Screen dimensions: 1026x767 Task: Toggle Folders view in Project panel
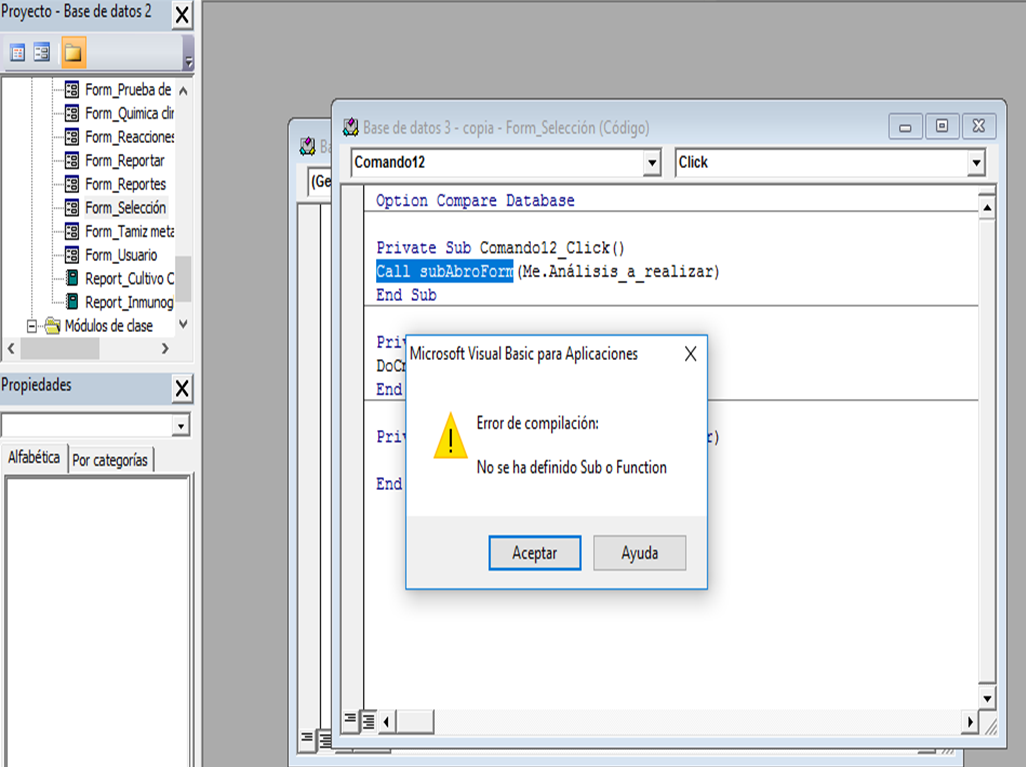[x=73, y=53]
